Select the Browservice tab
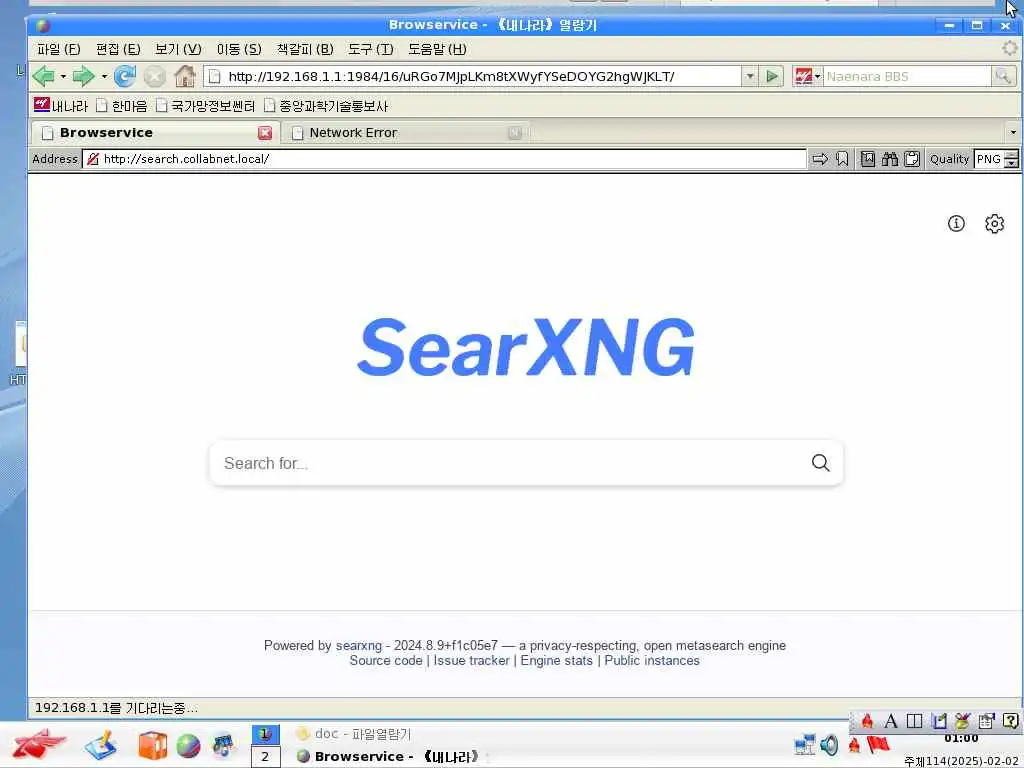This screenshot has width=1024, height=768. (155, 133)
